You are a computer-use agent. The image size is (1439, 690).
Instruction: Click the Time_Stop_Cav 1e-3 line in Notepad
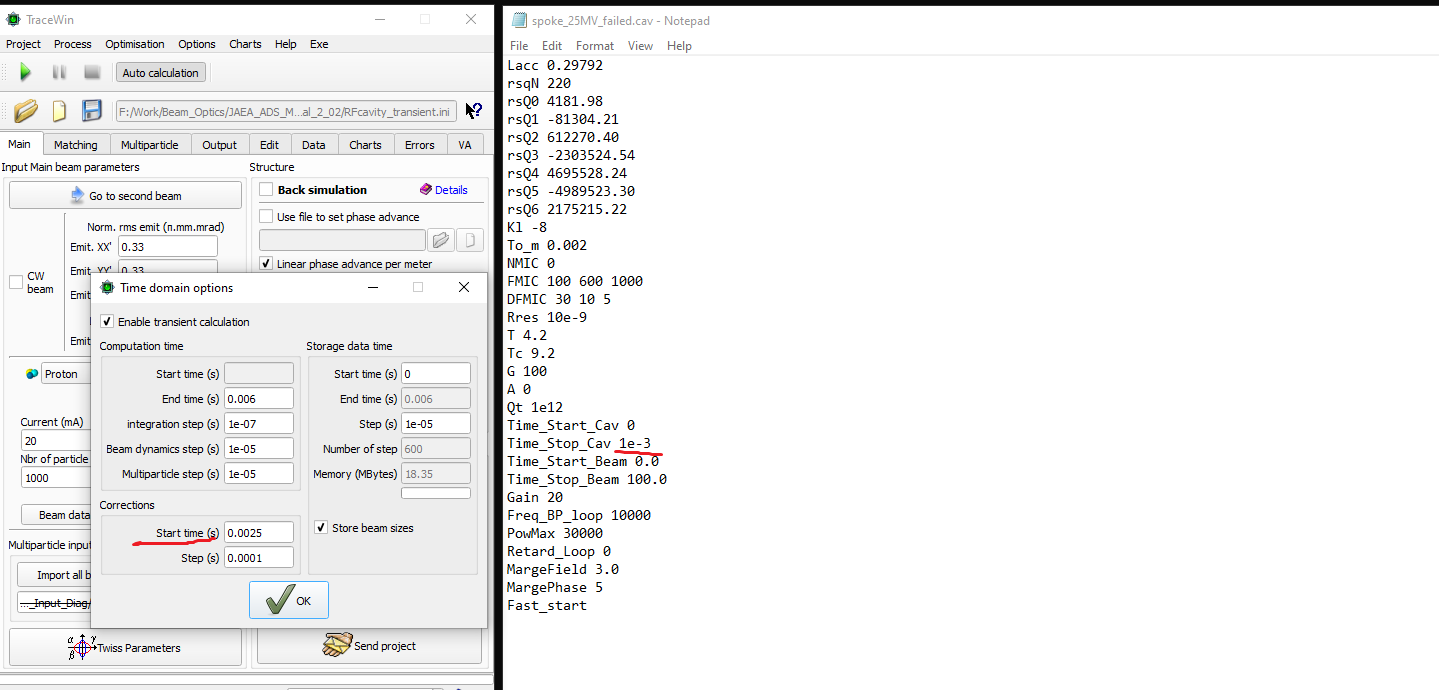point(579,443)
